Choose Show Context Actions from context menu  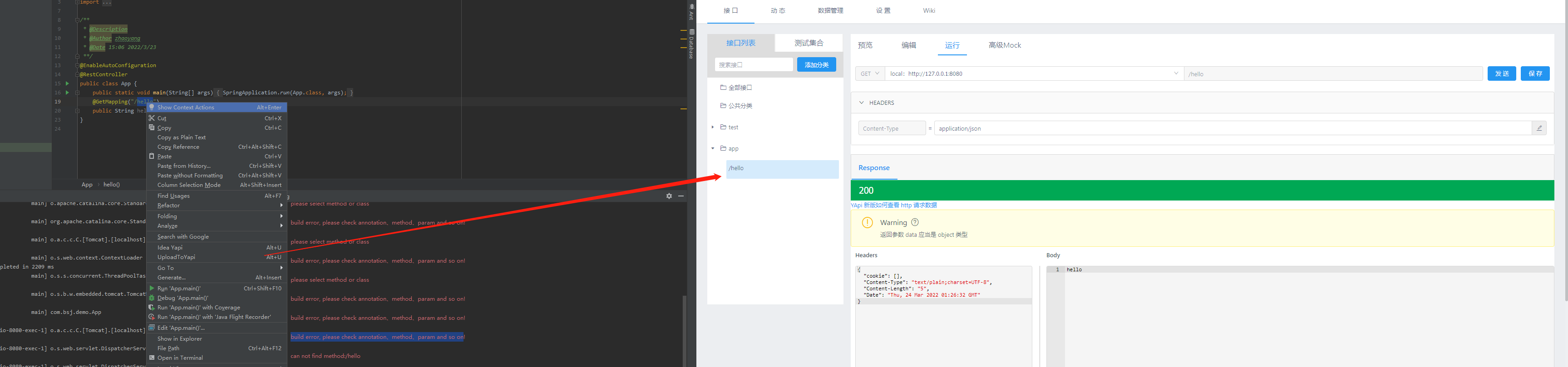[217, 107]
